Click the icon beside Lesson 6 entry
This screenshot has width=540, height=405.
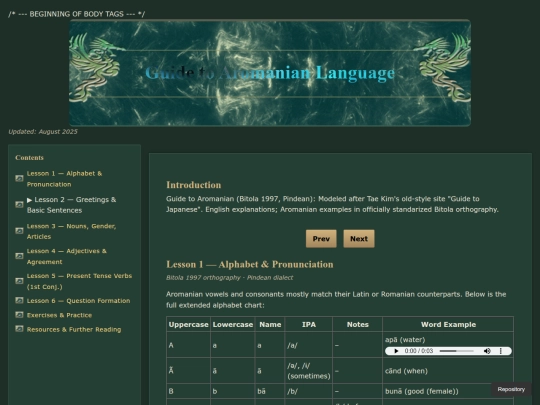click(x=19, y=300)
